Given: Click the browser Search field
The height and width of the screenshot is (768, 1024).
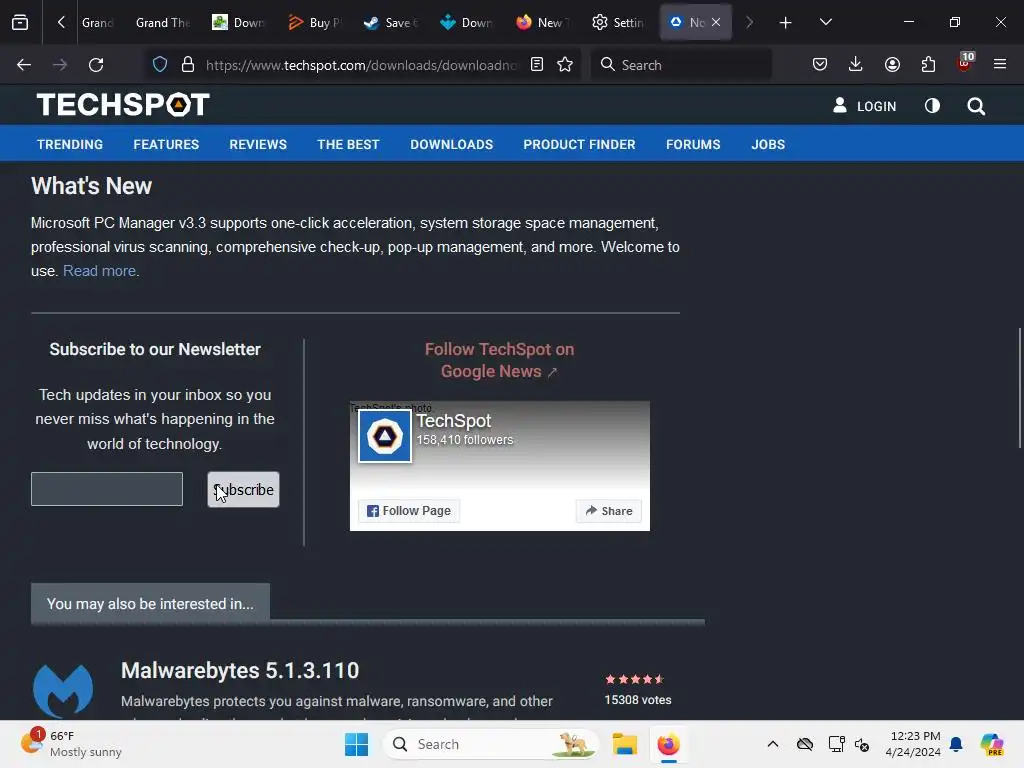Looking at the screenshot, I should pos(681,65).
